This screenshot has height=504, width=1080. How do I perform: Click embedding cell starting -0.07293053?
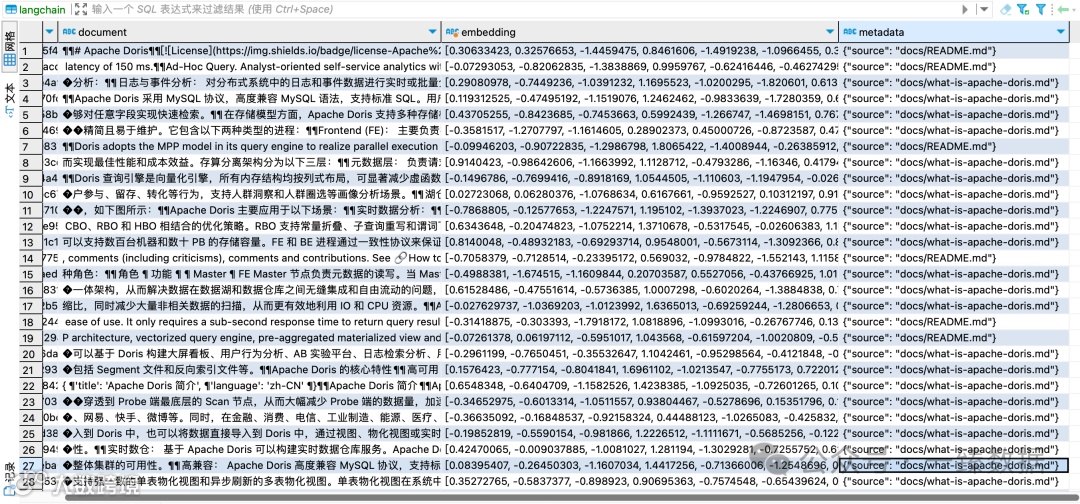[x=640, y=67]
